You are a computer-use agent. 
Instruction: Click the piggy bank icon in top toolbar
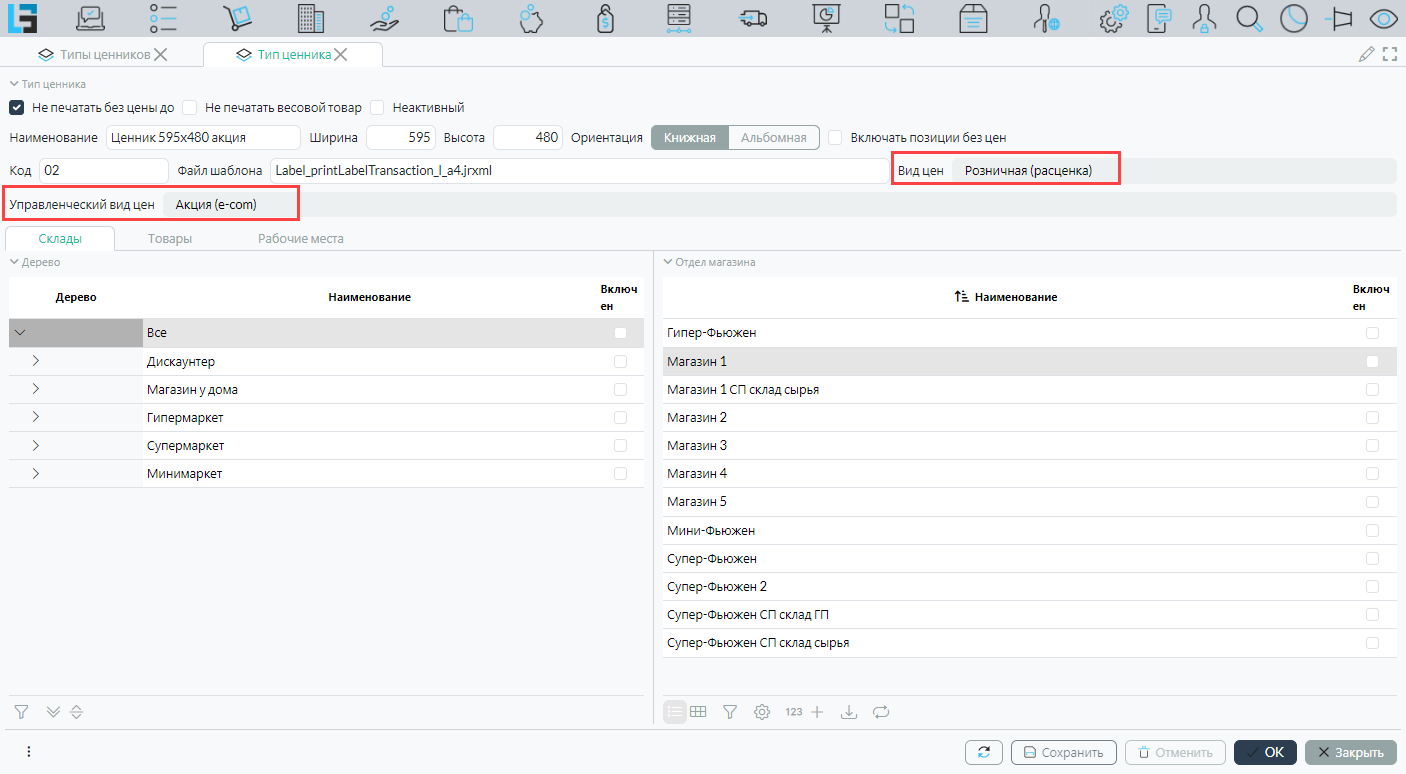531,19
